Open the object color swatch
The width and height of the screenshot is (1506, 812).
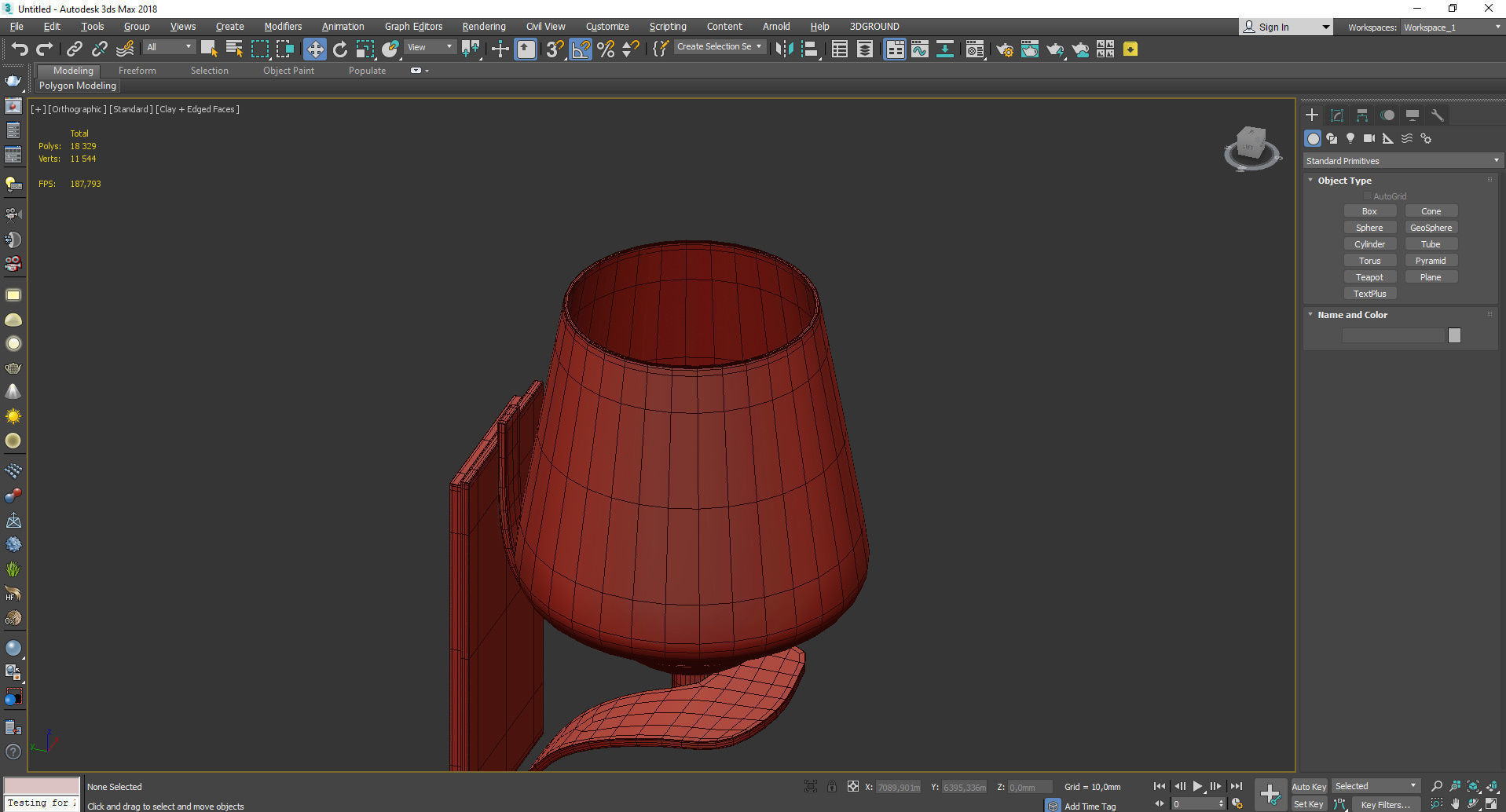pos(1454,335)
